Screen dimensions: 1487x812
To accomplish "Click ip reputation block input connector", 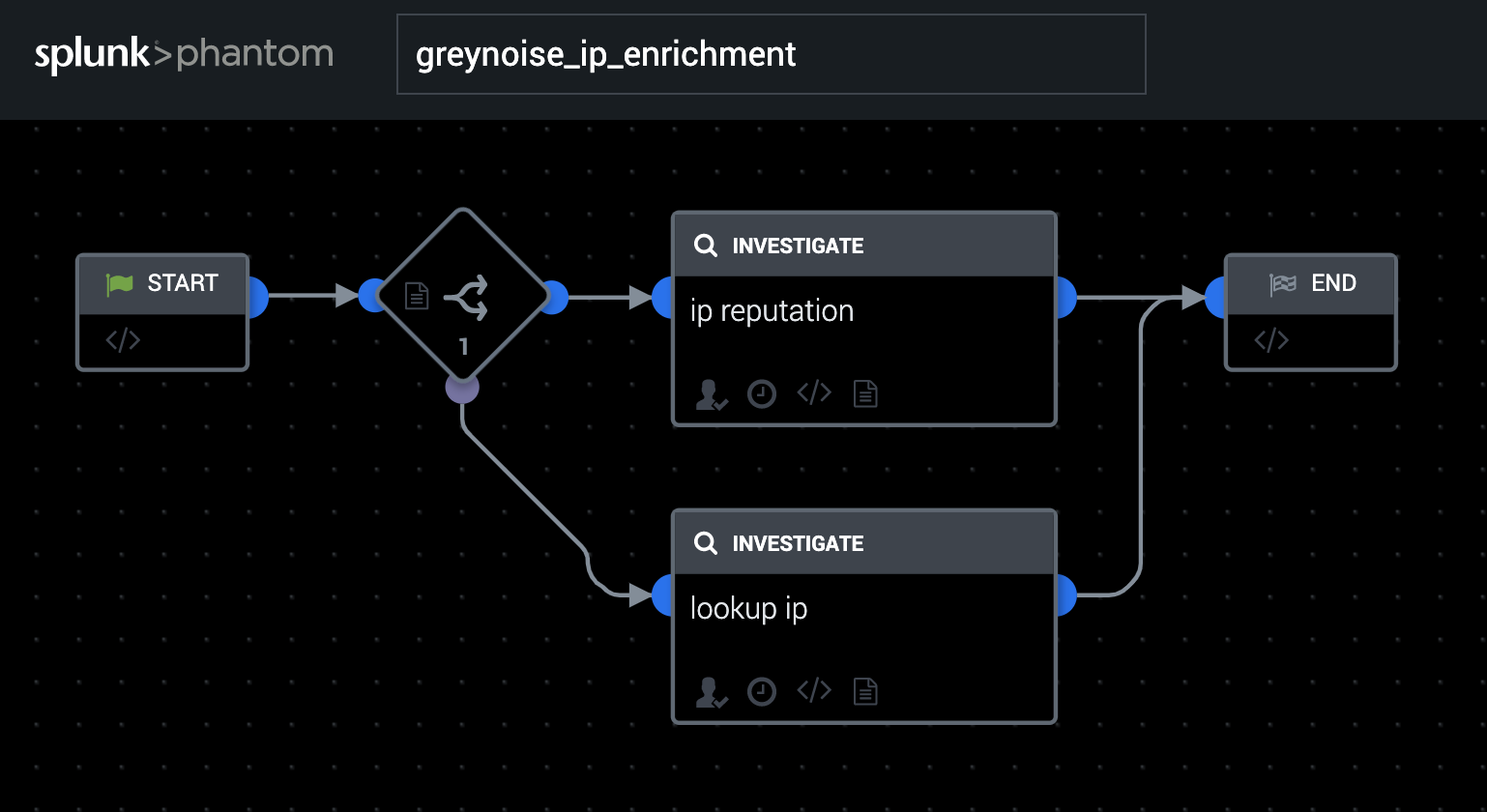I will click(x=663, y=297).
